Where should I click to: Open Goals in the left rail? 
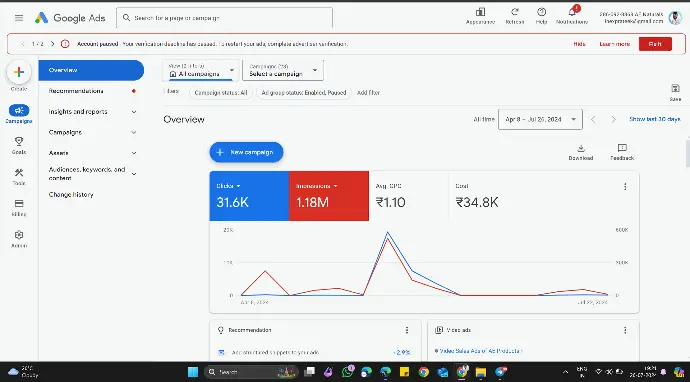coord(19,145)
